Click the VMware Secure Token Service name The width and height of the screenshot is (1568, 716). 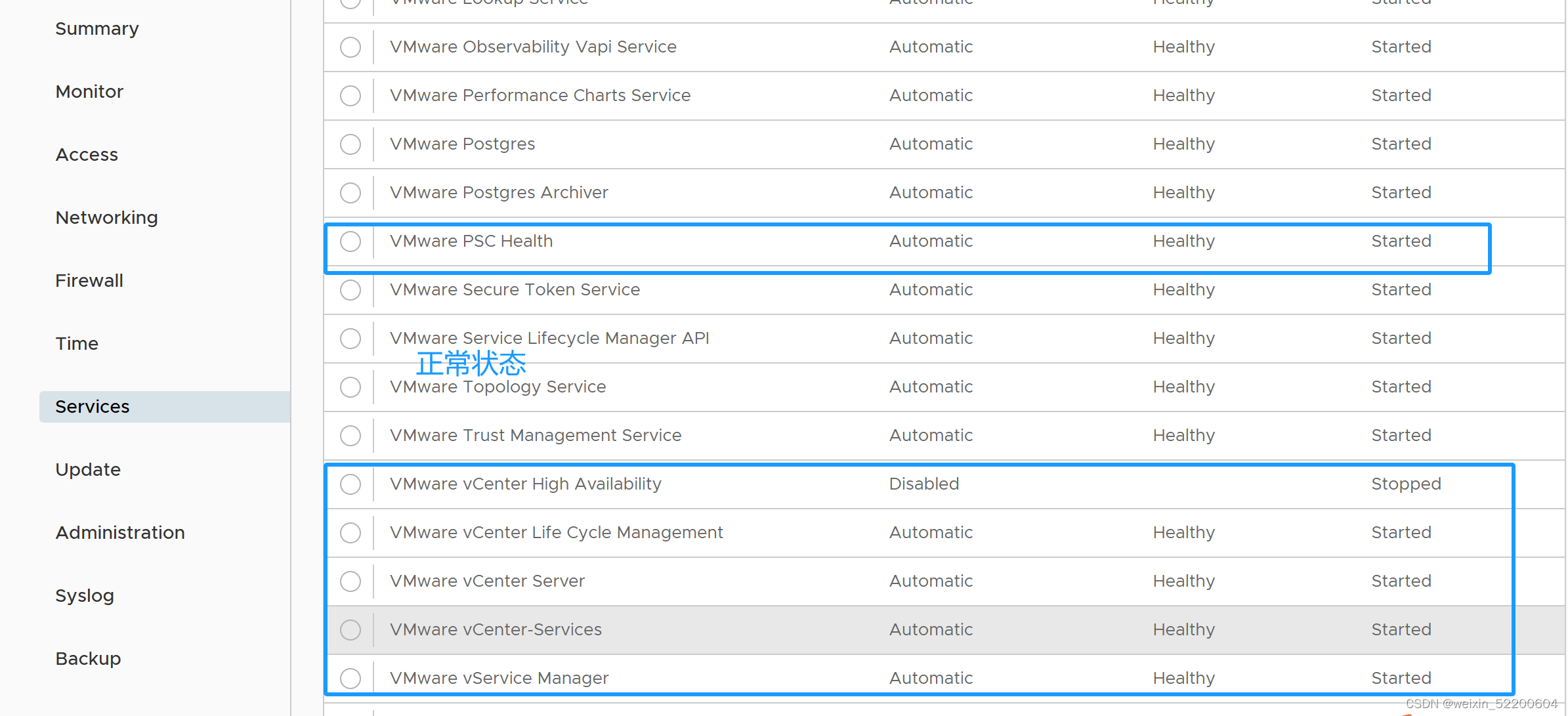(x=515, y=290)
